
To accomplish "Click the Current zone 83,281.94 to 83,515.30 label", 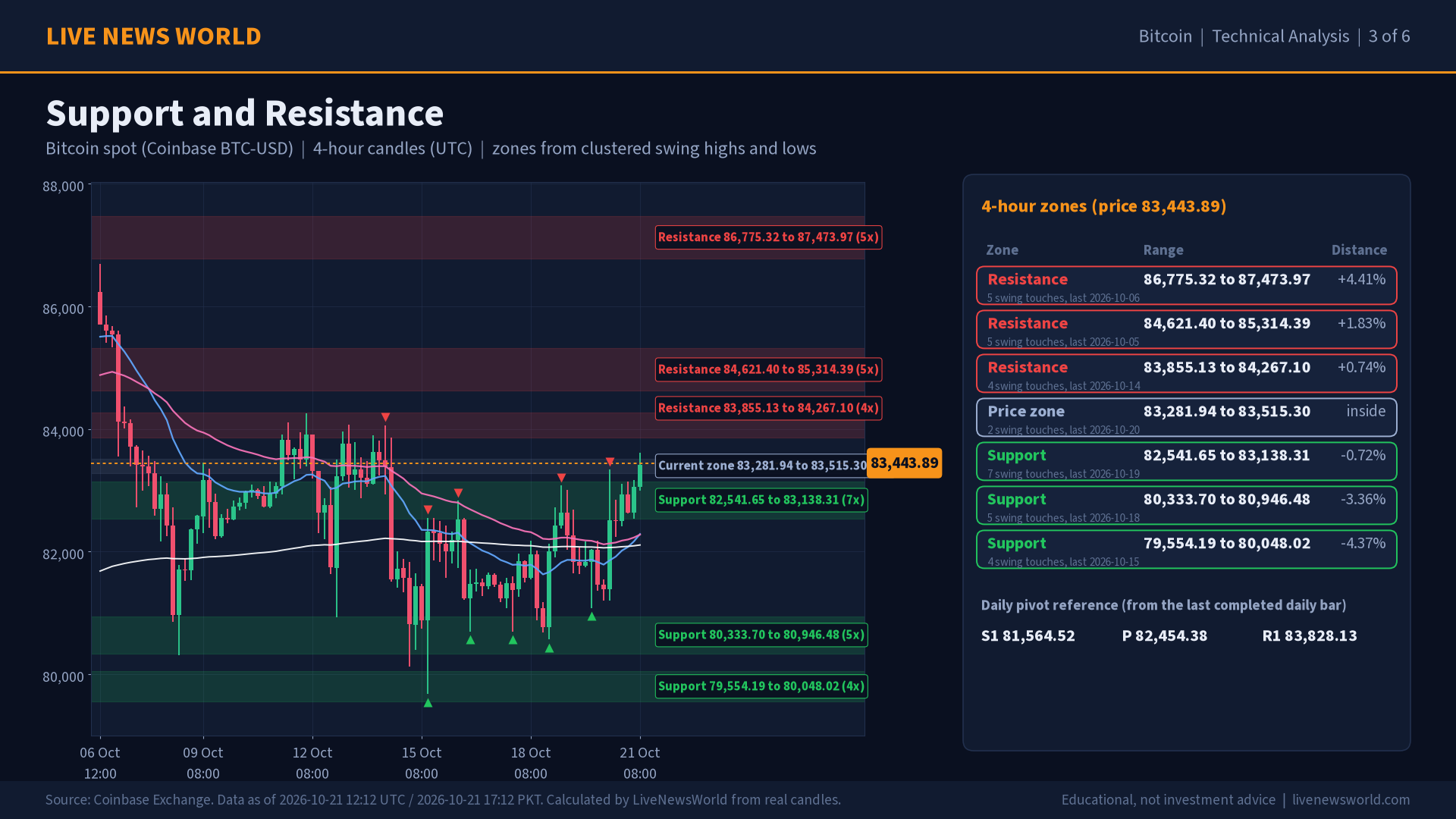I will tap(761, 466).
